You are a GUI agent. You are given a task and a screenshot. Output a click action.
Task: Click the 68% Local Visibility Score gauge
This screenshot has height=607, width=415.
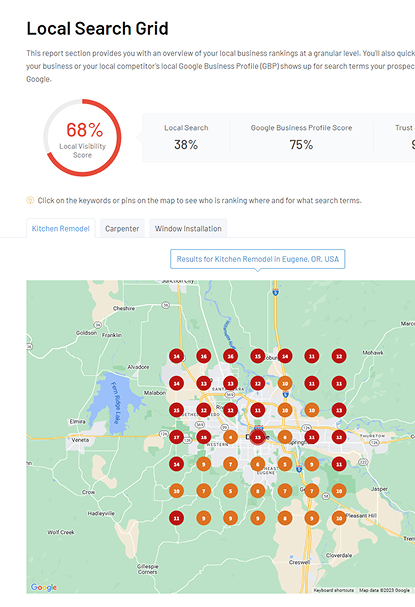(x=82, y=137)
